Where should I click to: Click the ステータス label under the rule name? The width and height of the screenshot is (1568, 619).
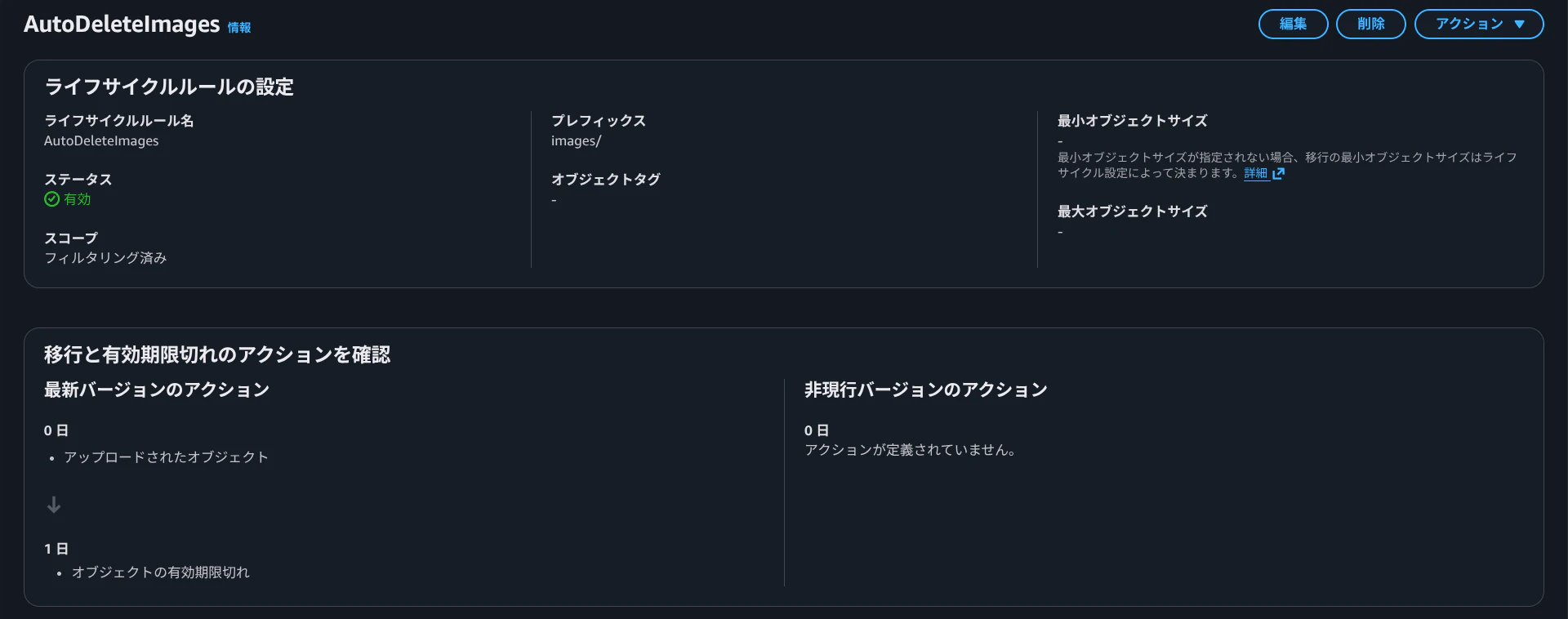point(78,179)
